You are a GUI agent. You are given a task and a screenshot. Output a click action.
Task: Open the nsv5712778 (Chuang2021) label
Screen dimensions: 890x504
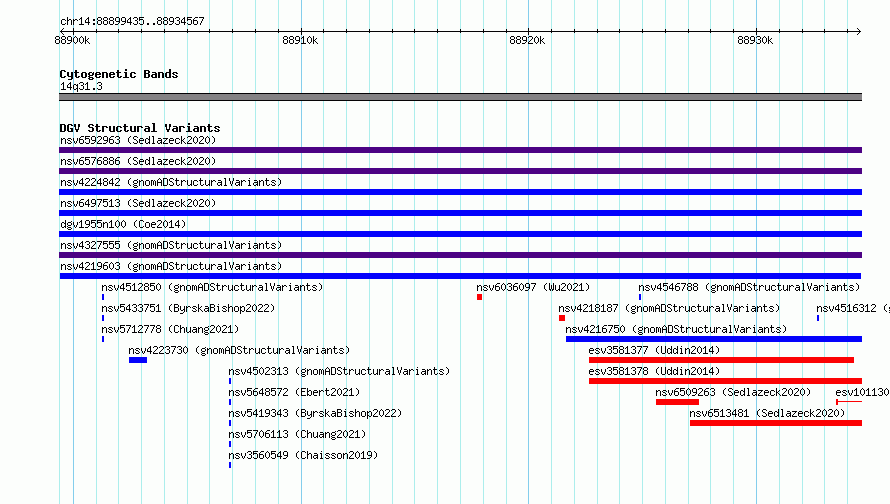click(170, 329)
